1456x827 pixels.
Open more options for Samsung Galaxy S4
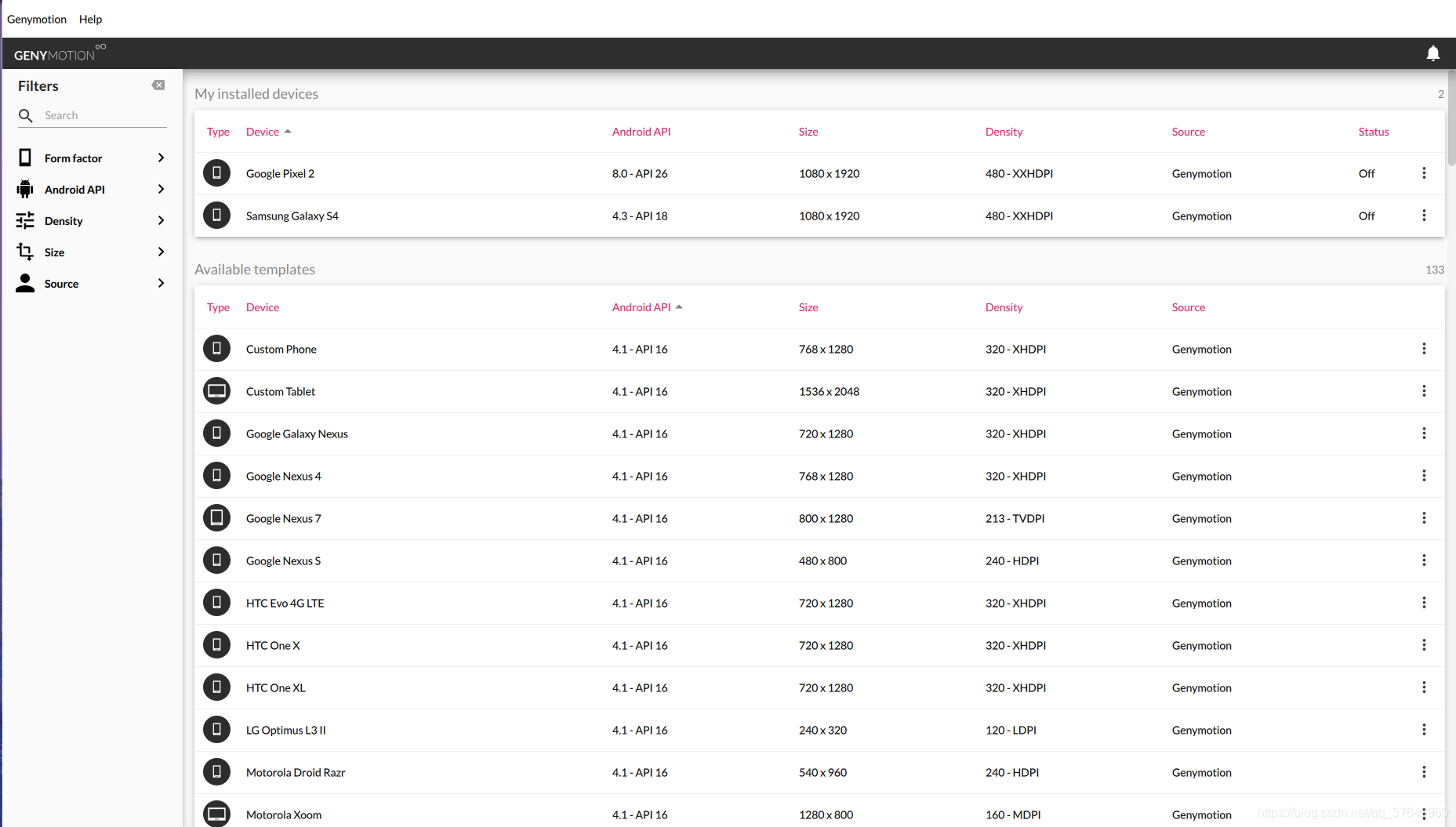point(1424,216)
